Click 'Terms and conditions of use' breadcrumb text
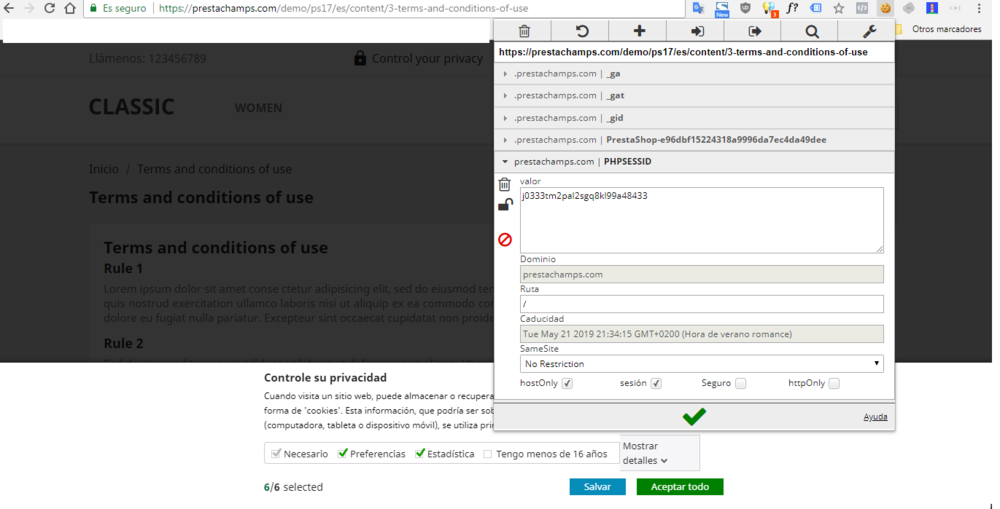The height and width of the screenshot is (509, 1000). pos(214,169)
